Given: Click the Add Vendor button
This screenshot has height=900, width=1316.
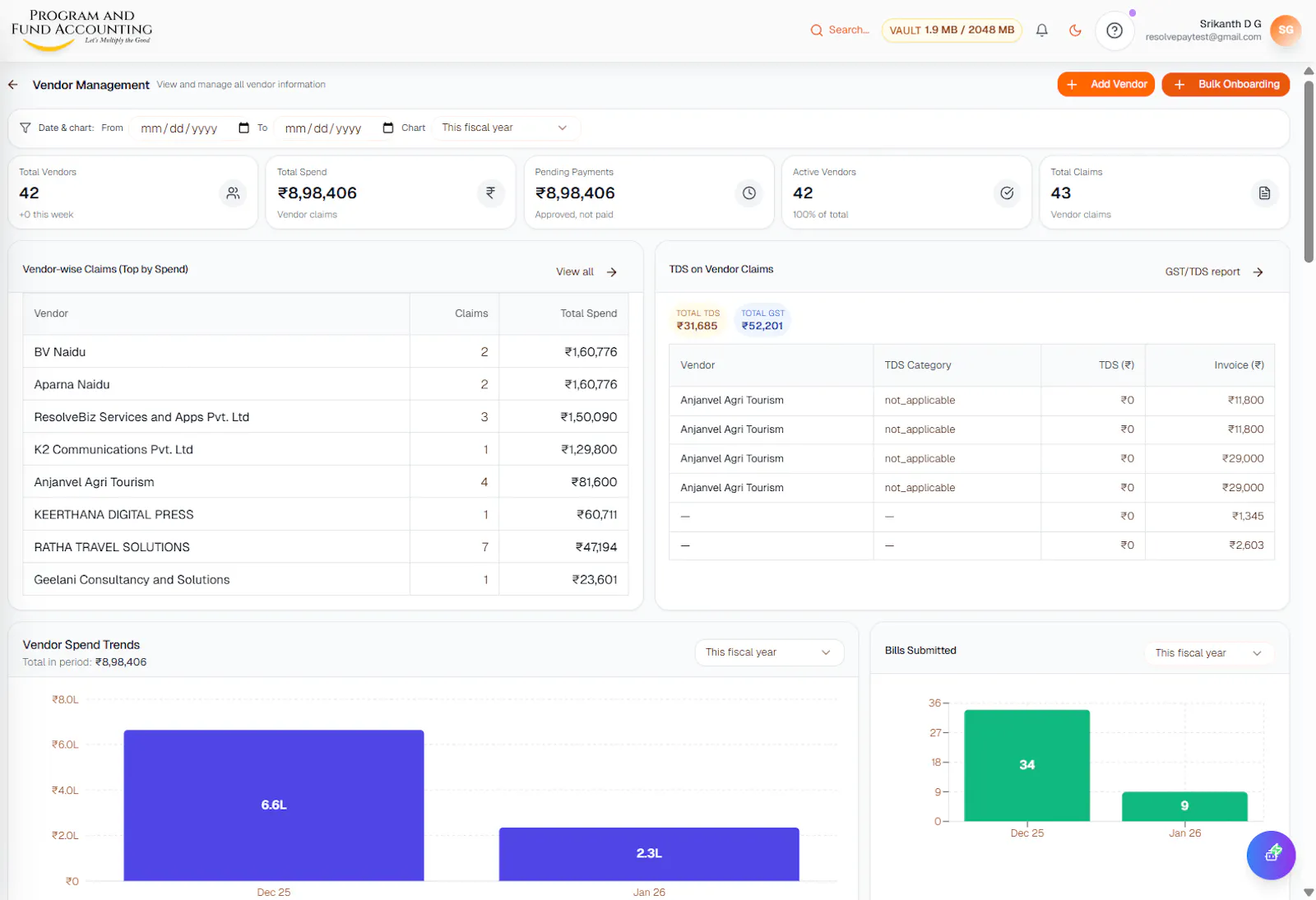Looking at the screenshot, I should point(1106,85).
